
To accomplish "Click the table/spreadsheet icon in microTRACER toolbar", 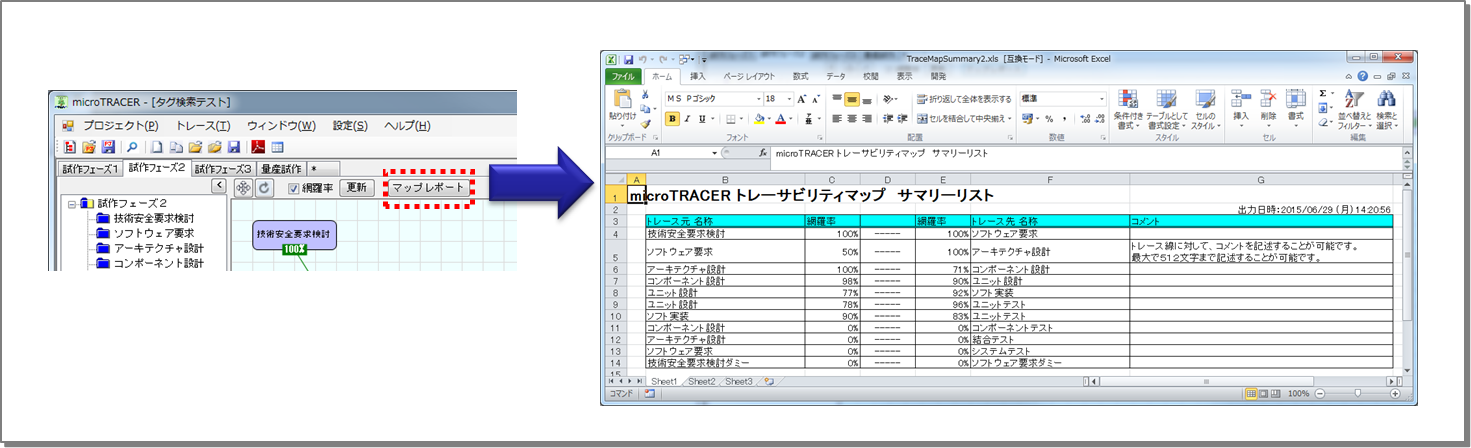I will point(277,147).
